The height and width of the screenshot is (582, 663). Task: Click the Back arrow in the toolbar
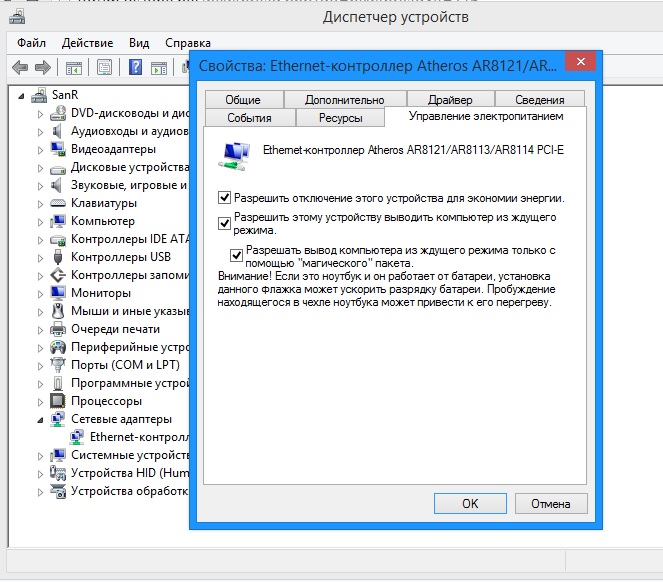pos(19,68)
